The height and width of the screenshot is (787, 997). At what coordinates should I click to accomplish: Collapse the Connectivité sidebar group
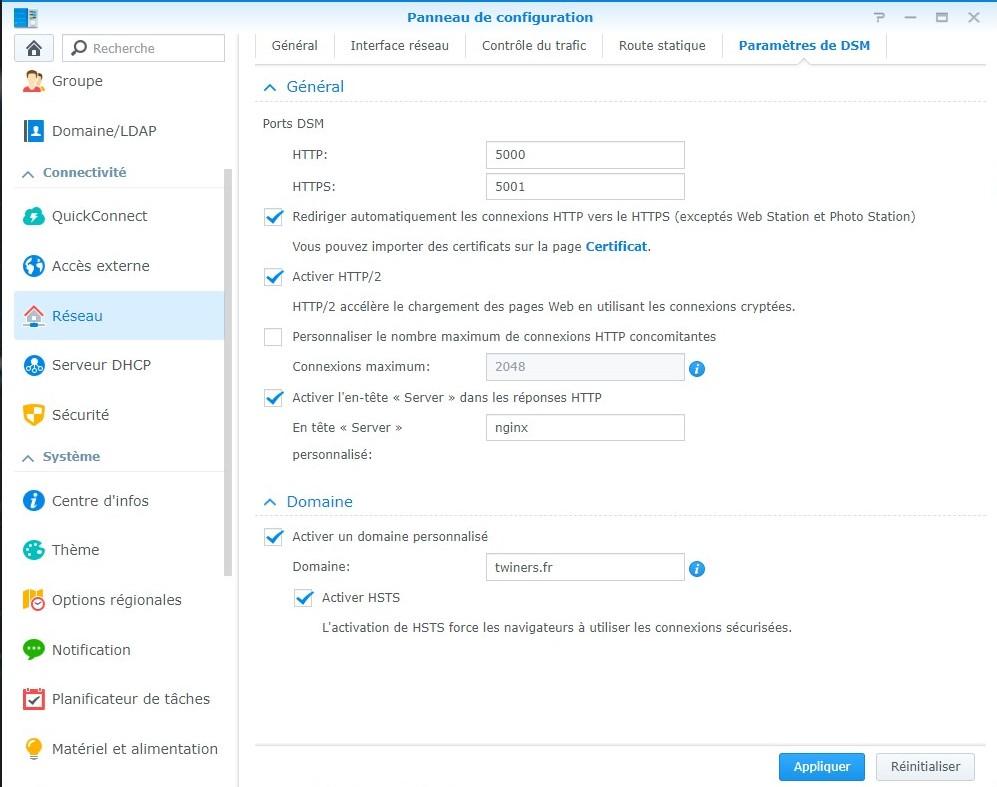pos(27,173)
